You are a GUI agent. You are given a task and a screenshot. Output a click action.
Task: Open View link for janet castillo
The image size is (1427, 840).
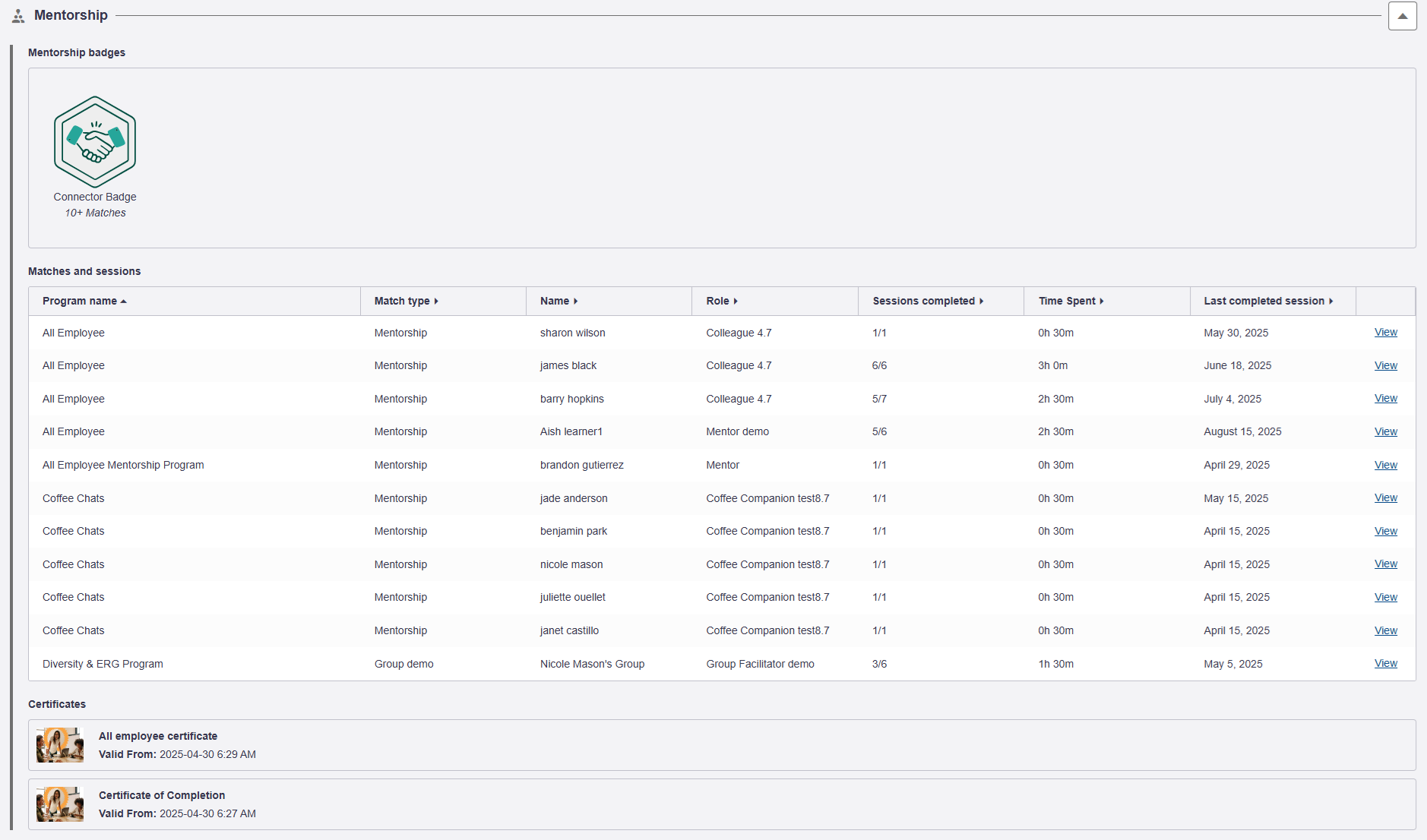pyautogui.click(x=1385, y=631)
